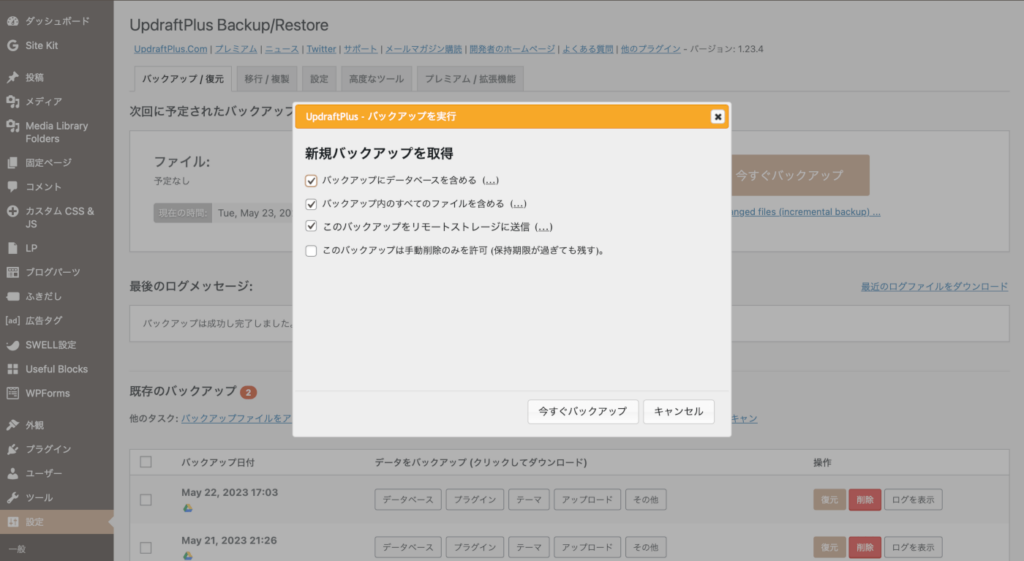
Task: Open Appearance (外観) brush icon
Action: pos(12,425)
